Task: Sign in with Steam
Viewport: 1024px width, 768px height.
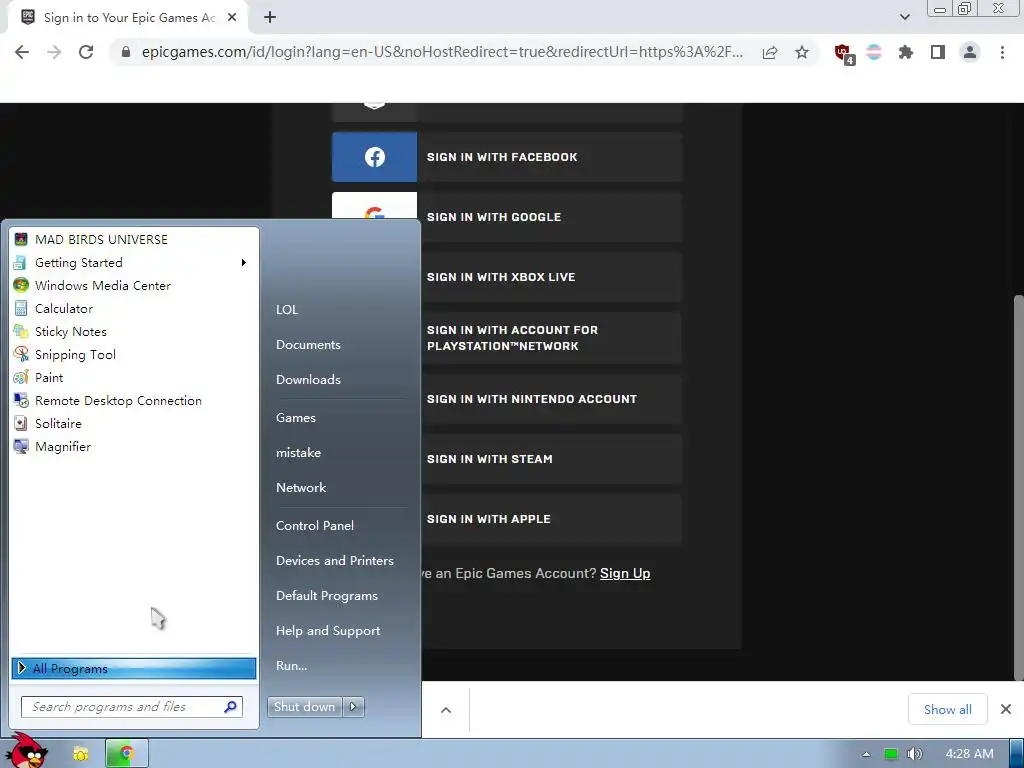Action: [551, 459]
